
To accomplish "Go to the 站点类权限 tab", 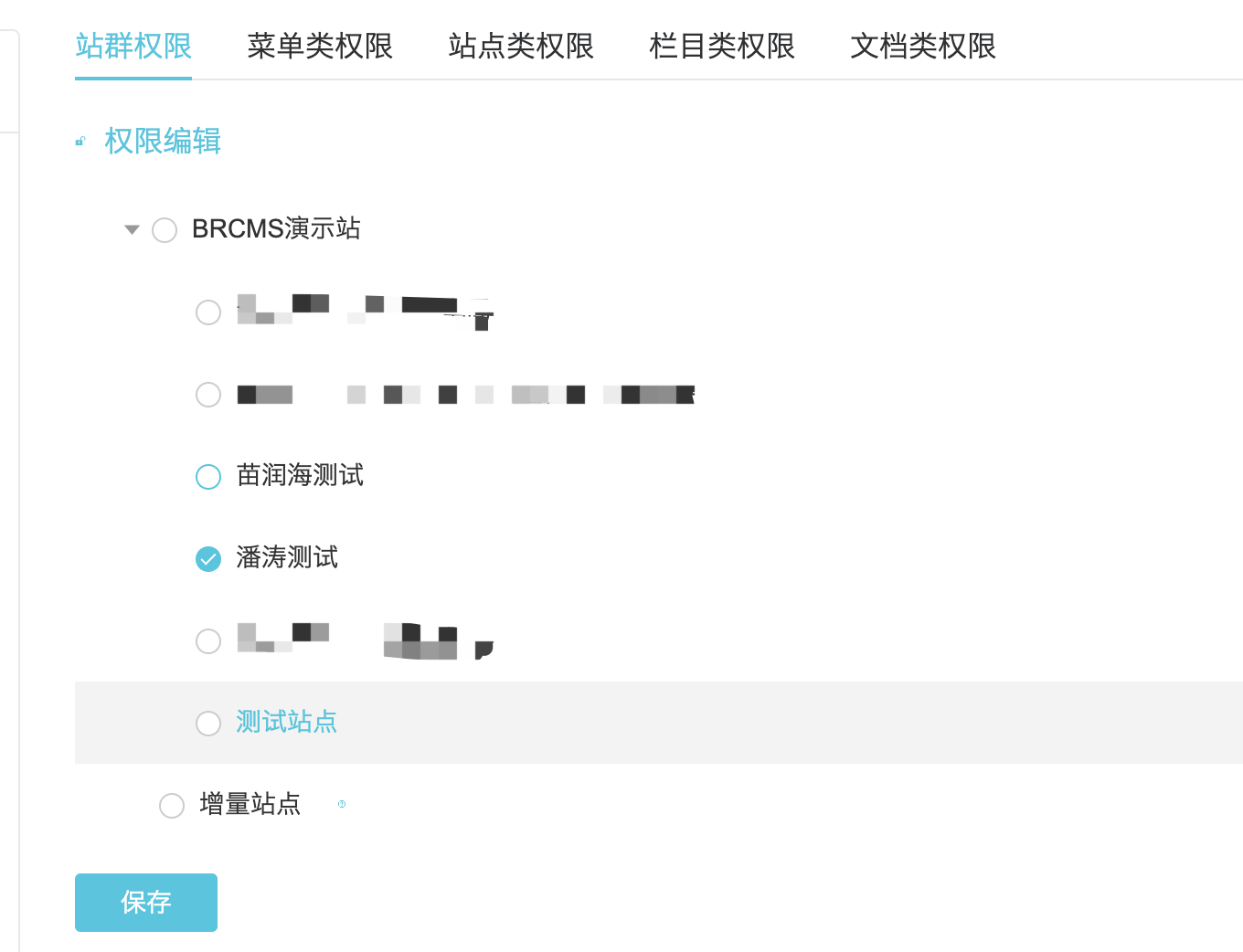I will (521, 46).
